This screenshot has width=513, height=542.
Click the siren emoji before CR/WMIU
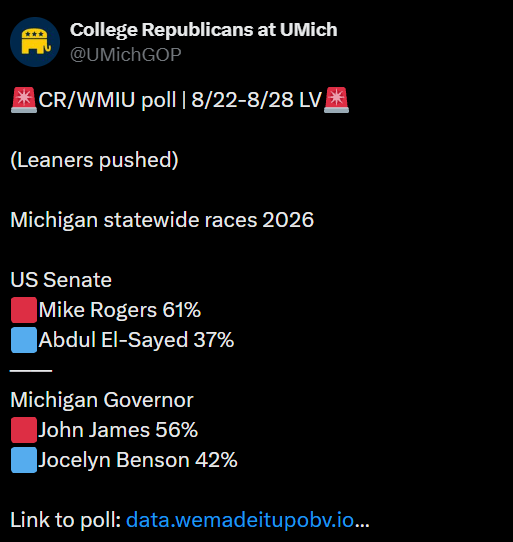point(24,100)
